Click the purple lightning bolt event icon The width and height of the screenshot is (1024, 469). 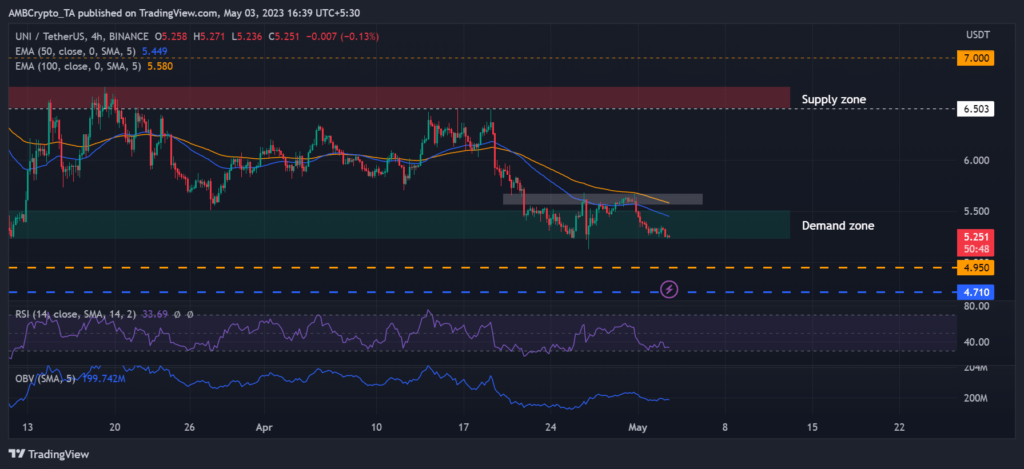(669, 289)
